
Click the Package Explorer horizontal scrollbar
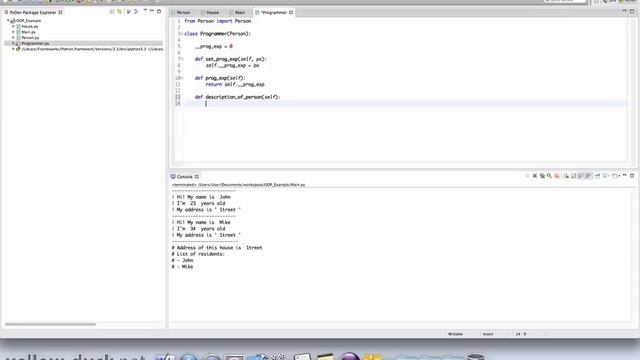(50, 324)
